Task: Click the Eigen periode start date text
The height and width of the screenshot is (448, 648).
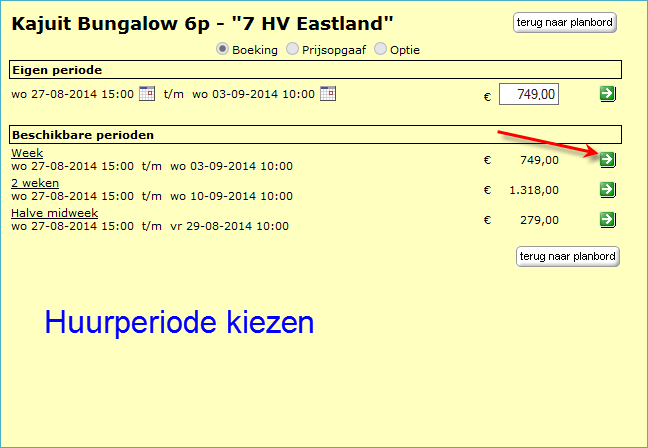Action: 72,95
